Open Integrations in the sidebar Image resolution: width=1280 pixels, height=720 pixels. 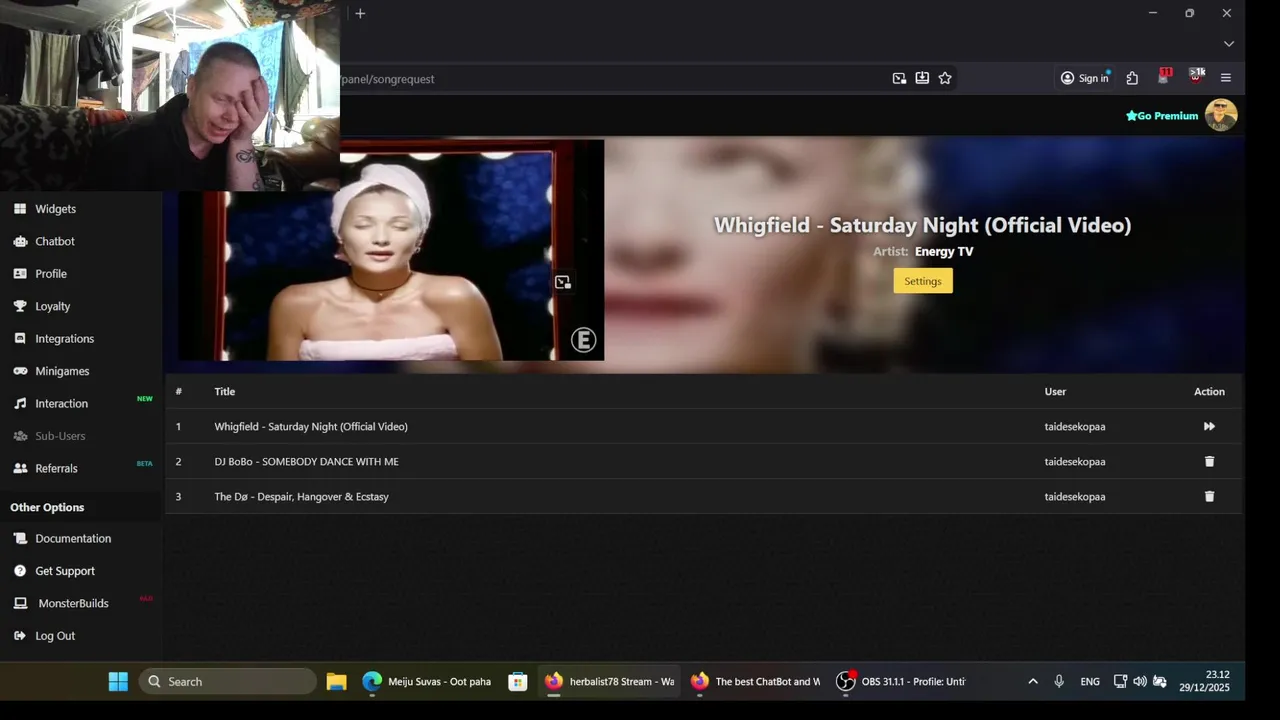coord(64,339)
